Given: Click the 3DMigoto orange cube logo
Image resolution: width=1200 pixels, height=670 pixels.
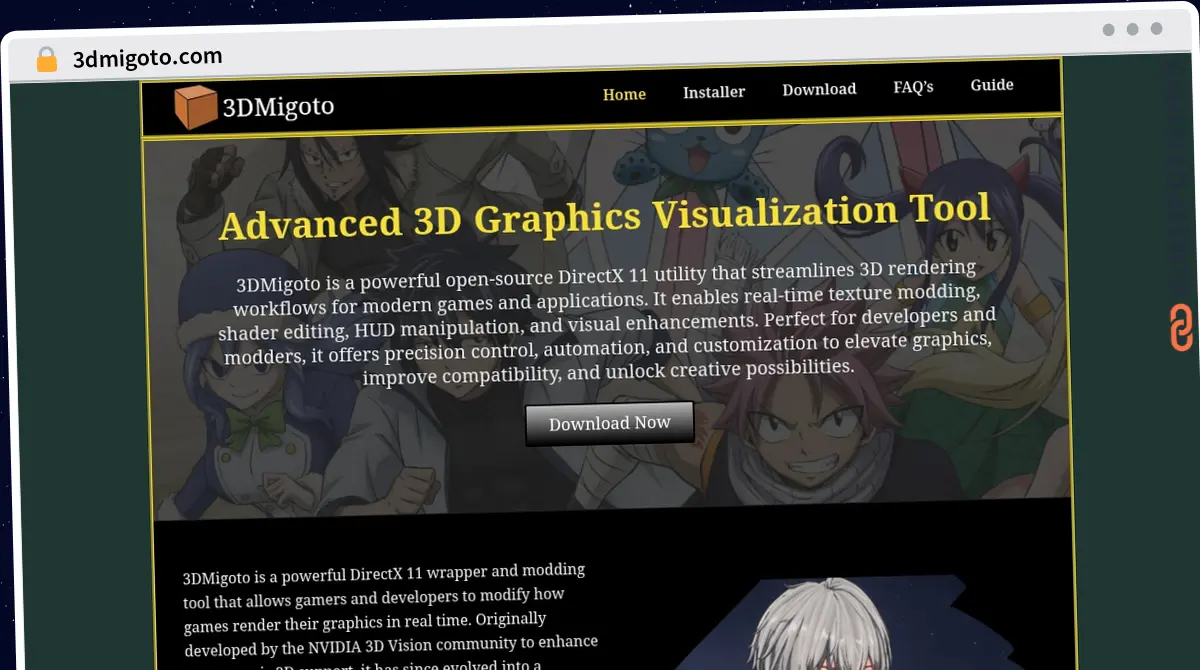Looking at the screenshot, I should click(x=195, y=107).
